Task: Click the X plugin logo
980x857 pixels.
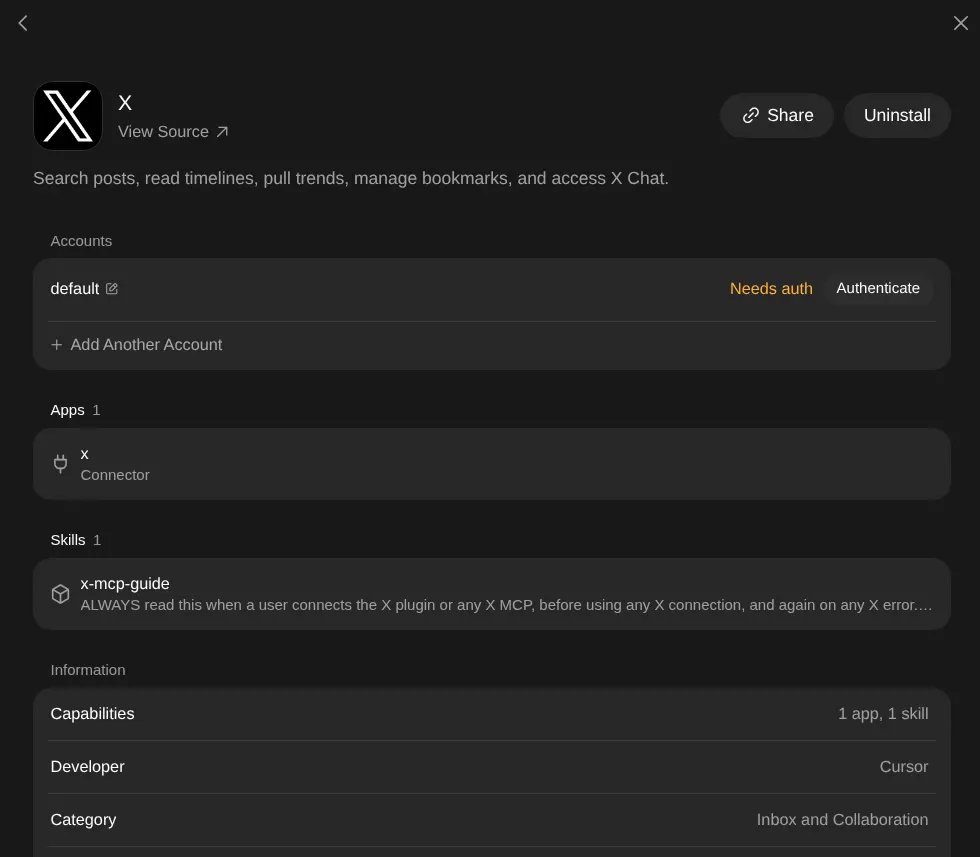Action: click(x=68, y=116)
